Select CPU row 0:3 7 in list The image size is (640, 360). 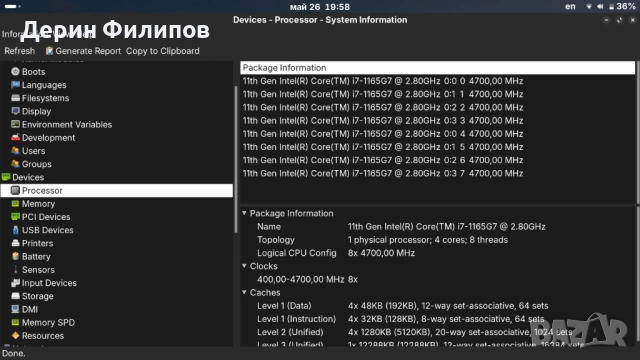(x=438, y=173)
